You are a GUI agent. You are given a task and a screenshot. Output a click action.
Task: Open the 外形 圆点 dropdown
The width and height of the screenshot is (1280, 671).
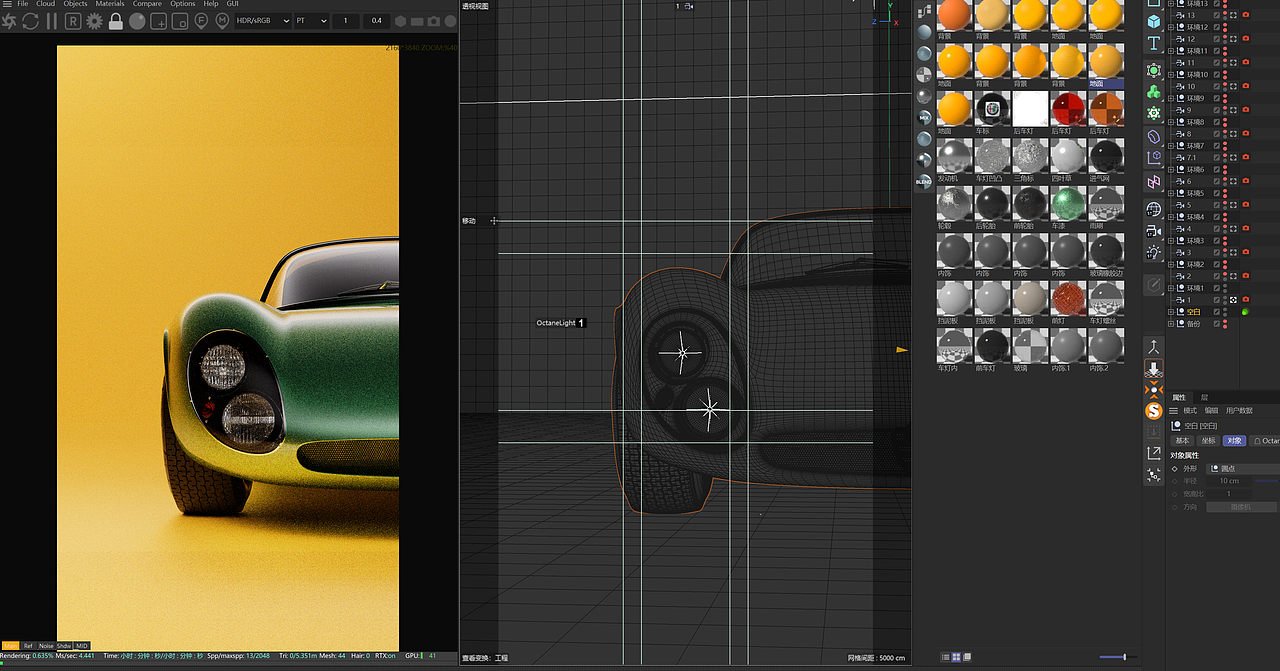tap(1244, 468)
